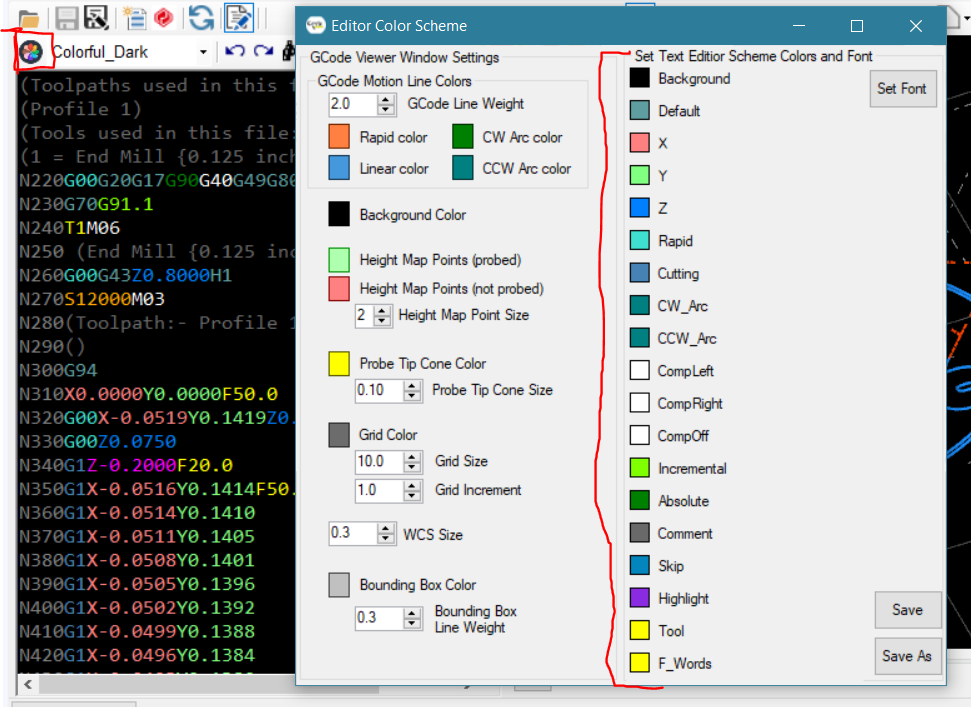Change the Incremental lime swatch

640,467
